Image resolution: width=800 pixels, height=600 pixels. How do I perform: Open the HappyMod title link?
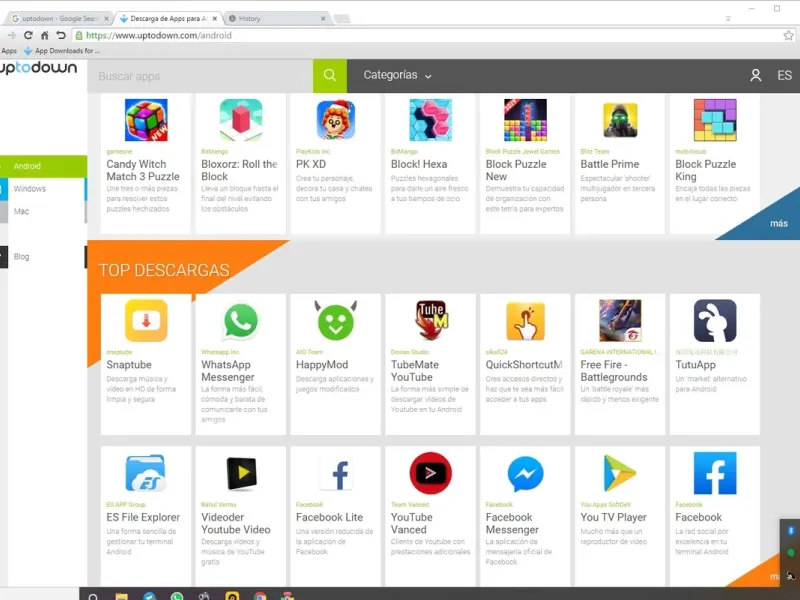322,365
